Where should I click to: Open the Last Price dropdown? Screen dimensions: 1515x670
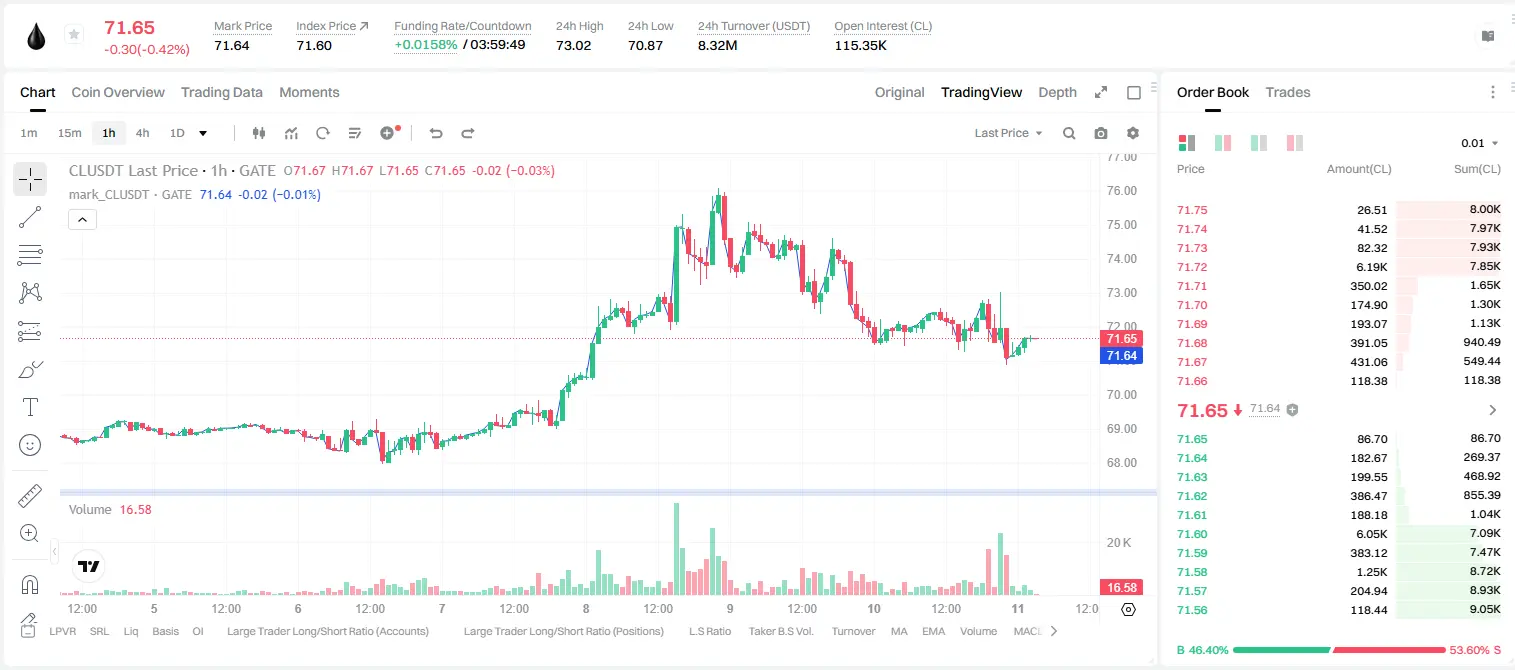1008,133
